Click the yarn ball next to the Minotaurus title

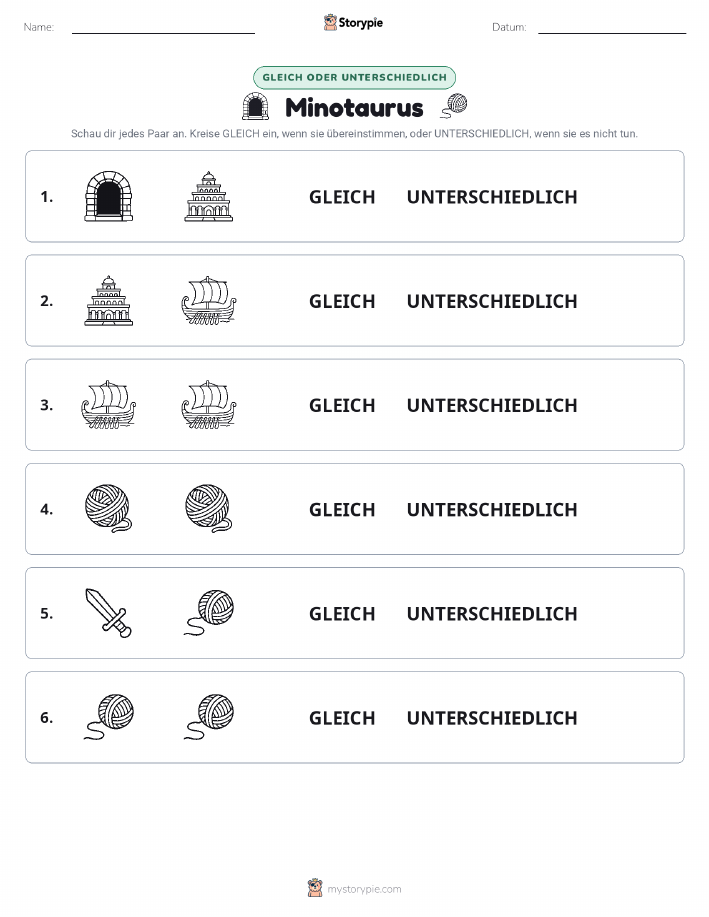click(x=454, y=106)
